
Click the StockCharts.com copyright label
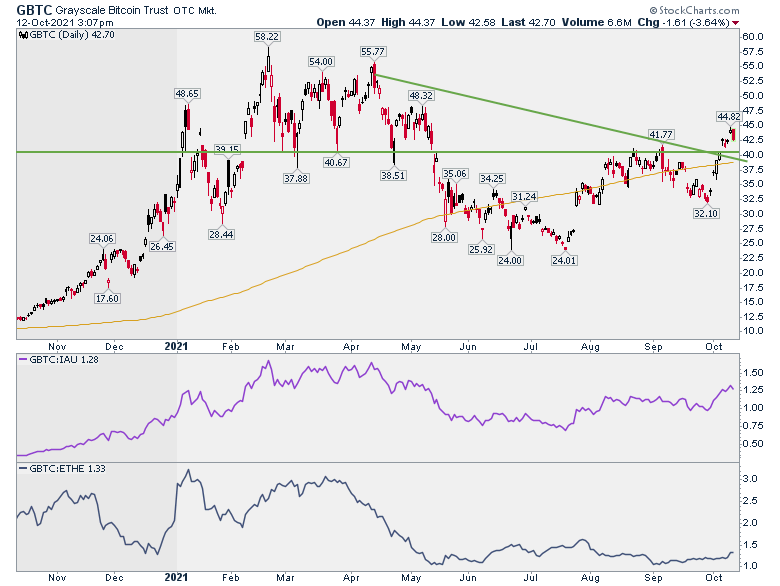pos(694,10)
